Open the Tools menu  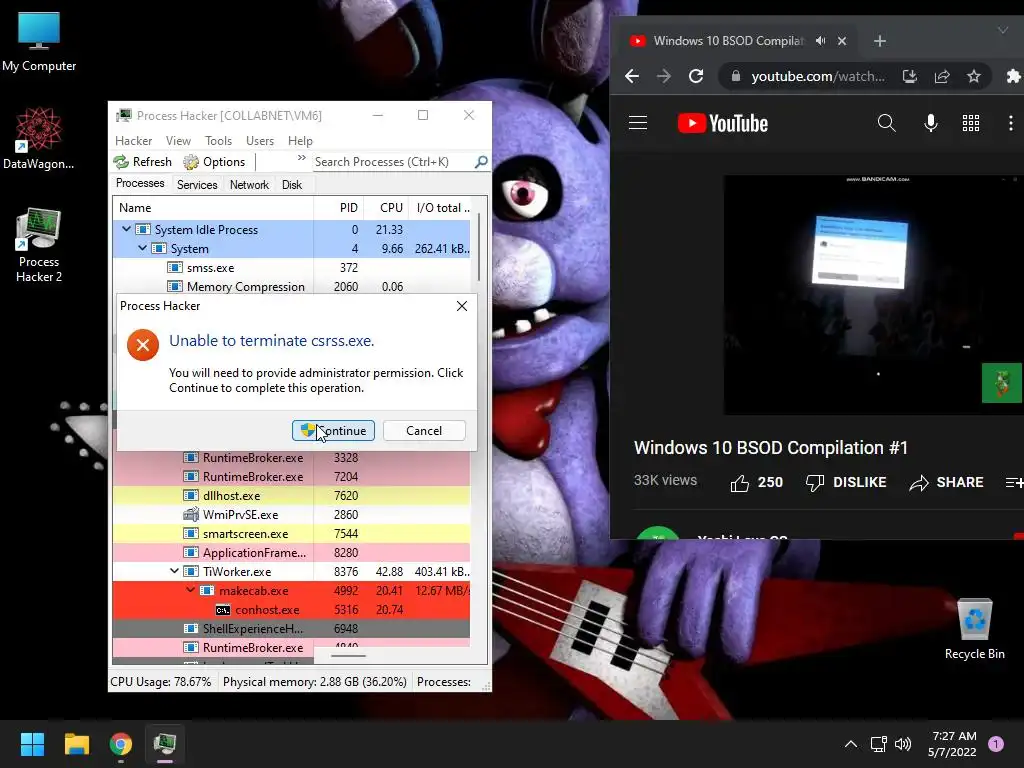pyautogui.click(x=218, y=140)
